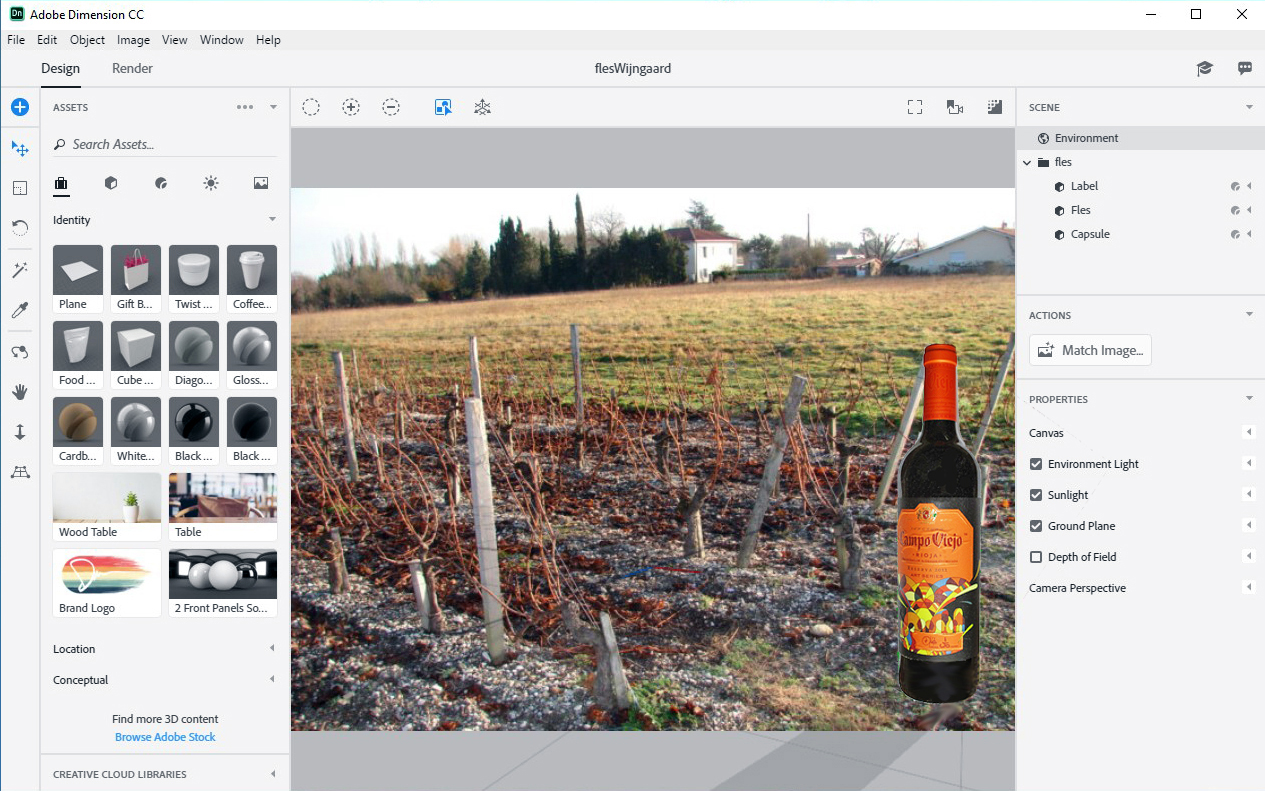The height and width of the screenshot is (791, 1265).
Task: Collapse the Scene panel arrow
Action: (x=1249, y=107)
